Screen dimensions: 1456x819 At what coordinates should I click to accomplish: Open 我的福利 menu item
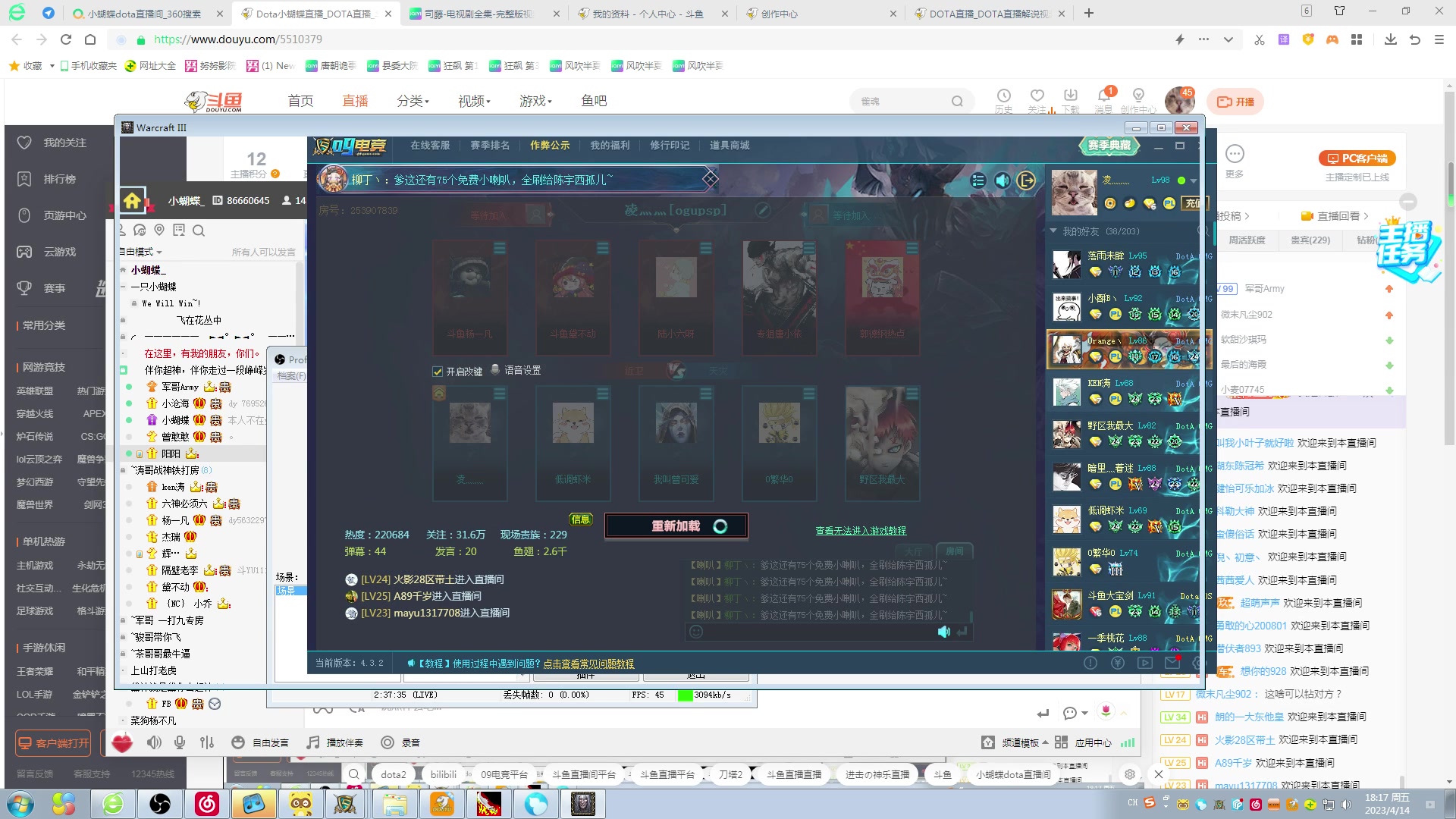(610, 146)
